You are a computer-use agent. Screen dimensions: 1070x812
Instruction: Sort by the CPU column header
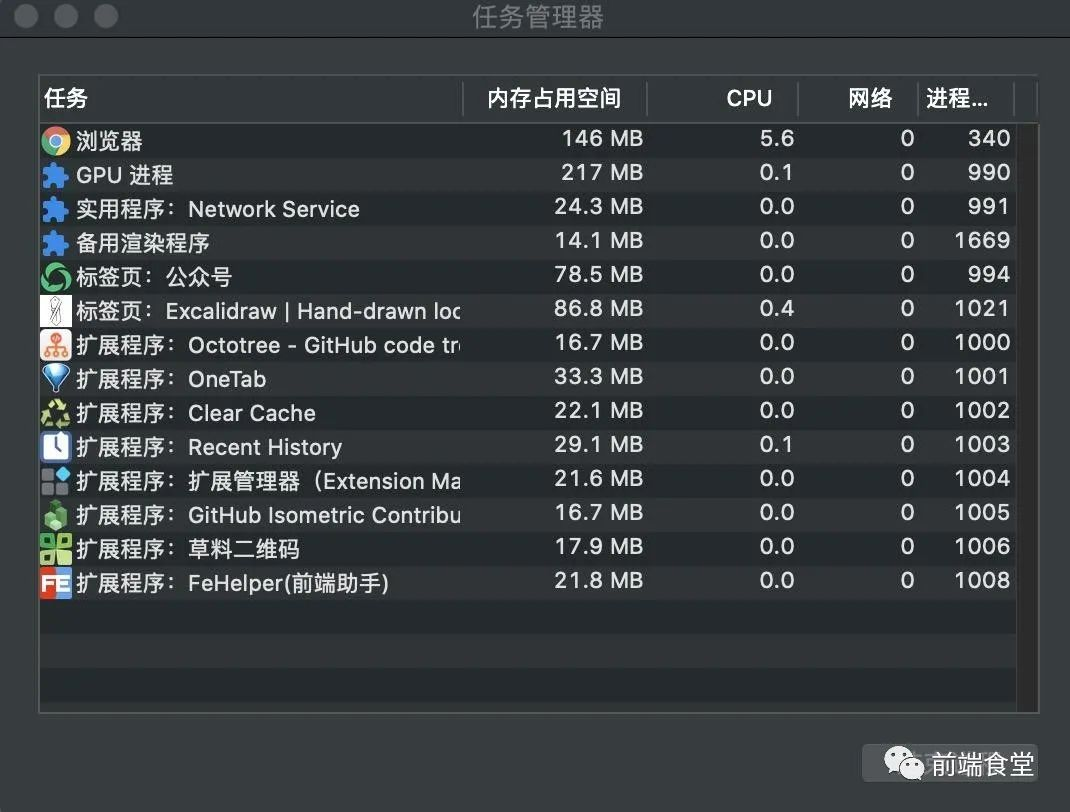749,98
